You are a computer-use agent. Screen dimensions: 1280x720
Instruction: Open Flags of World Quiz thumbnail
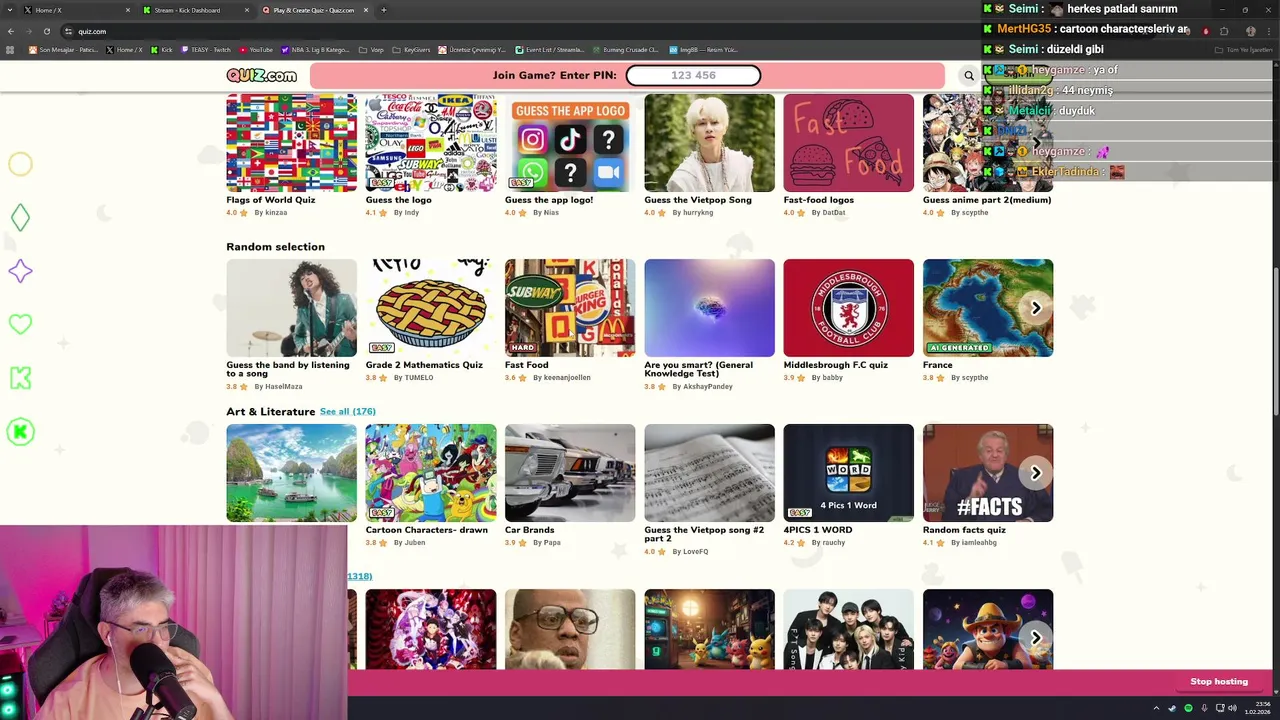pyautogui.click(x=291, y=143)
